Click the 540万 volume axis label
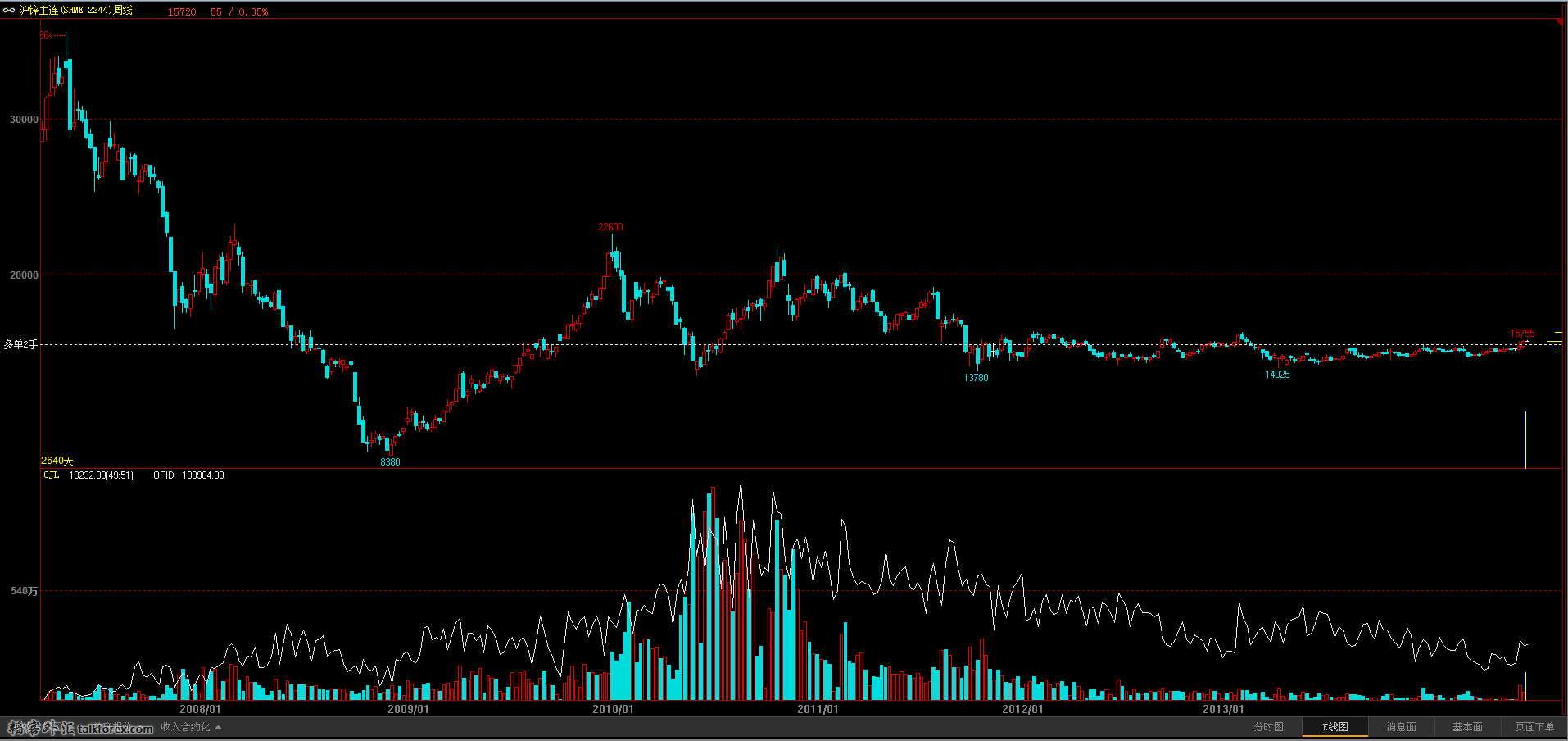 point(24,591)
